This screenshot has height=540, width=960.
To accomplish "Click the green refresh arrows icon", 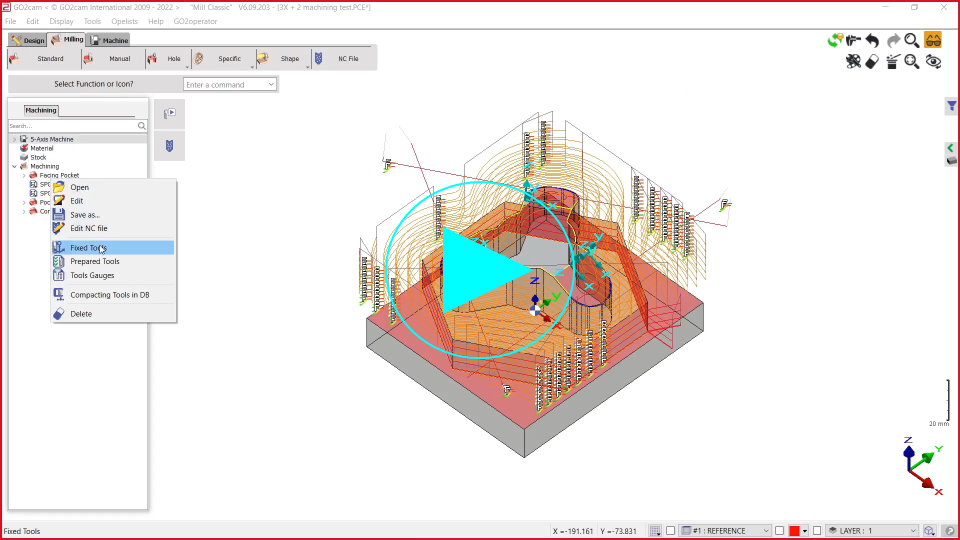I will click(x=834, y=41).
